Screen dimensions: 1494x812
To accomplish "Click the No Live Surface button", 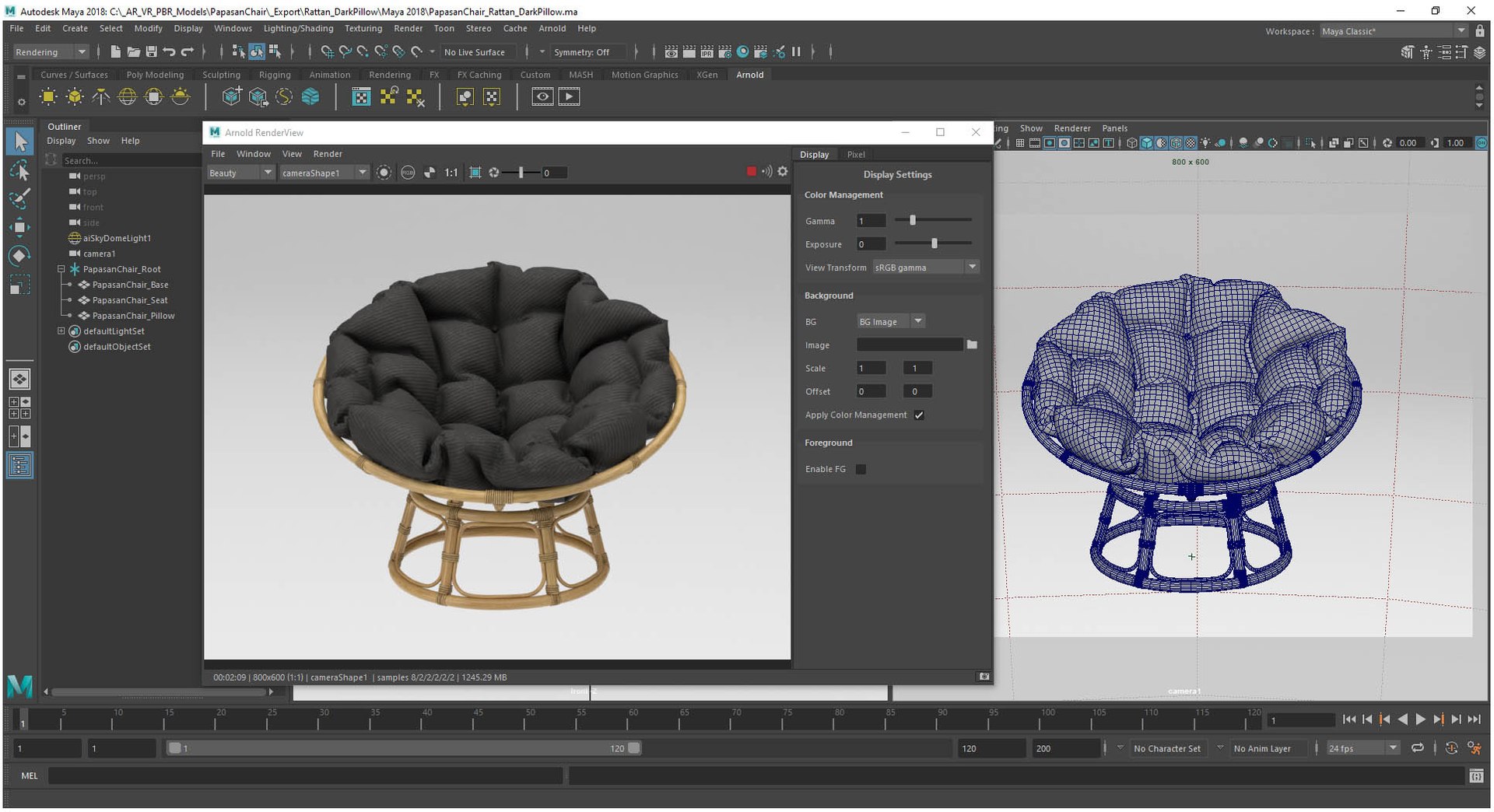I will point(474,52).
